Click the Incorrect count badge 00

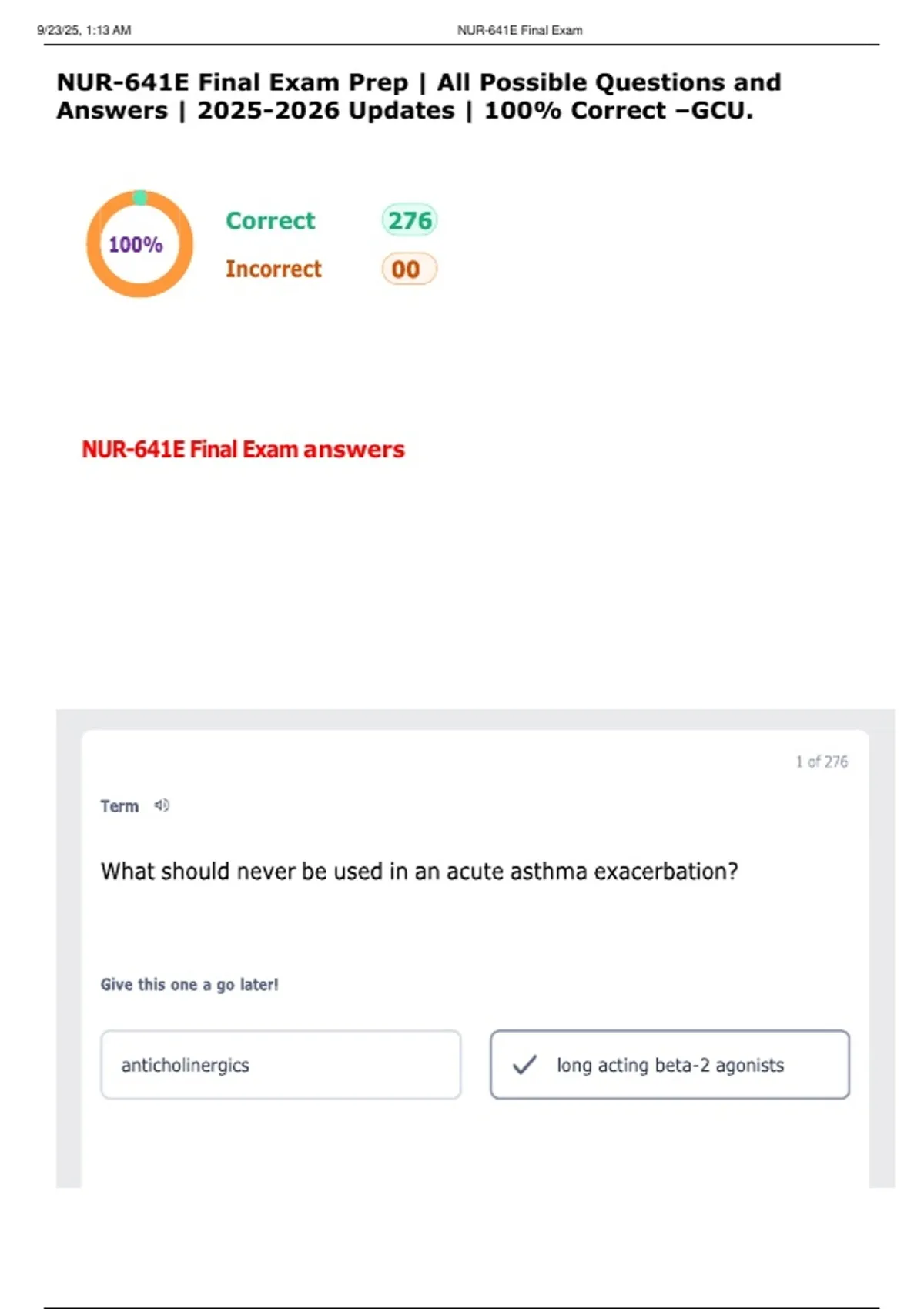pos(408,269)
